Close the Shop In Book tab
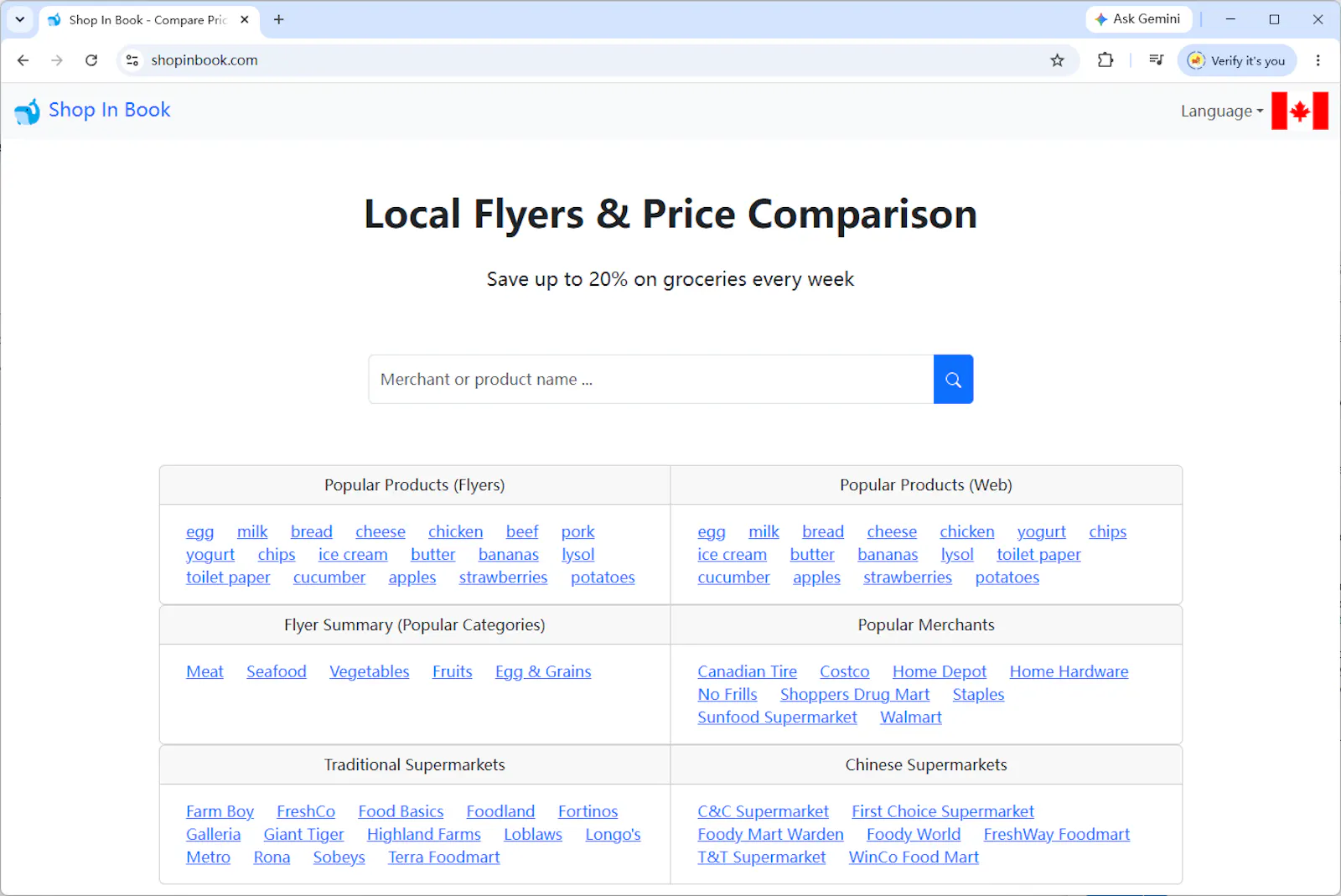 point(245,19)
